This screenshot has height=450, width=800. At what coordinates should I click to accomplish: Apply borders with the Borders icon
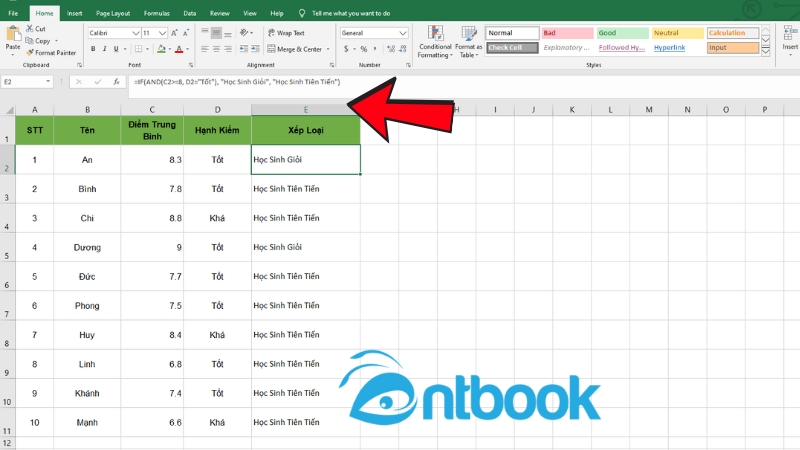pos(138,49)
